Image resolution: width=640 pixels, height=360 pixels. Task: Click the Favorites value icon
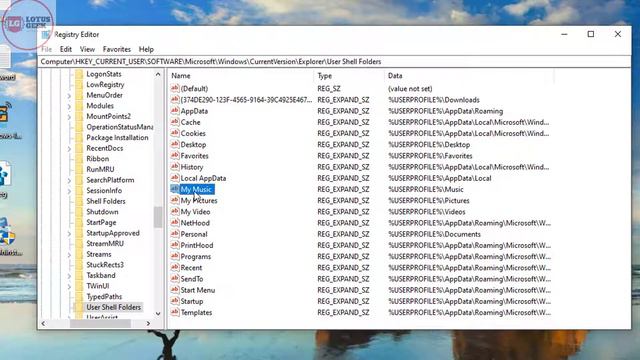175,156
